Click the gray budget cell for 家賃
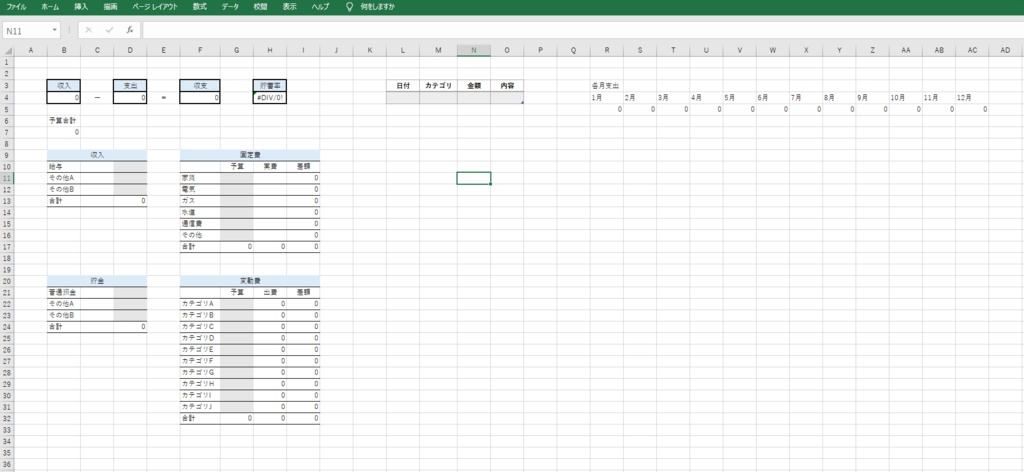1024x472 pixels. (x=236, y=178)
